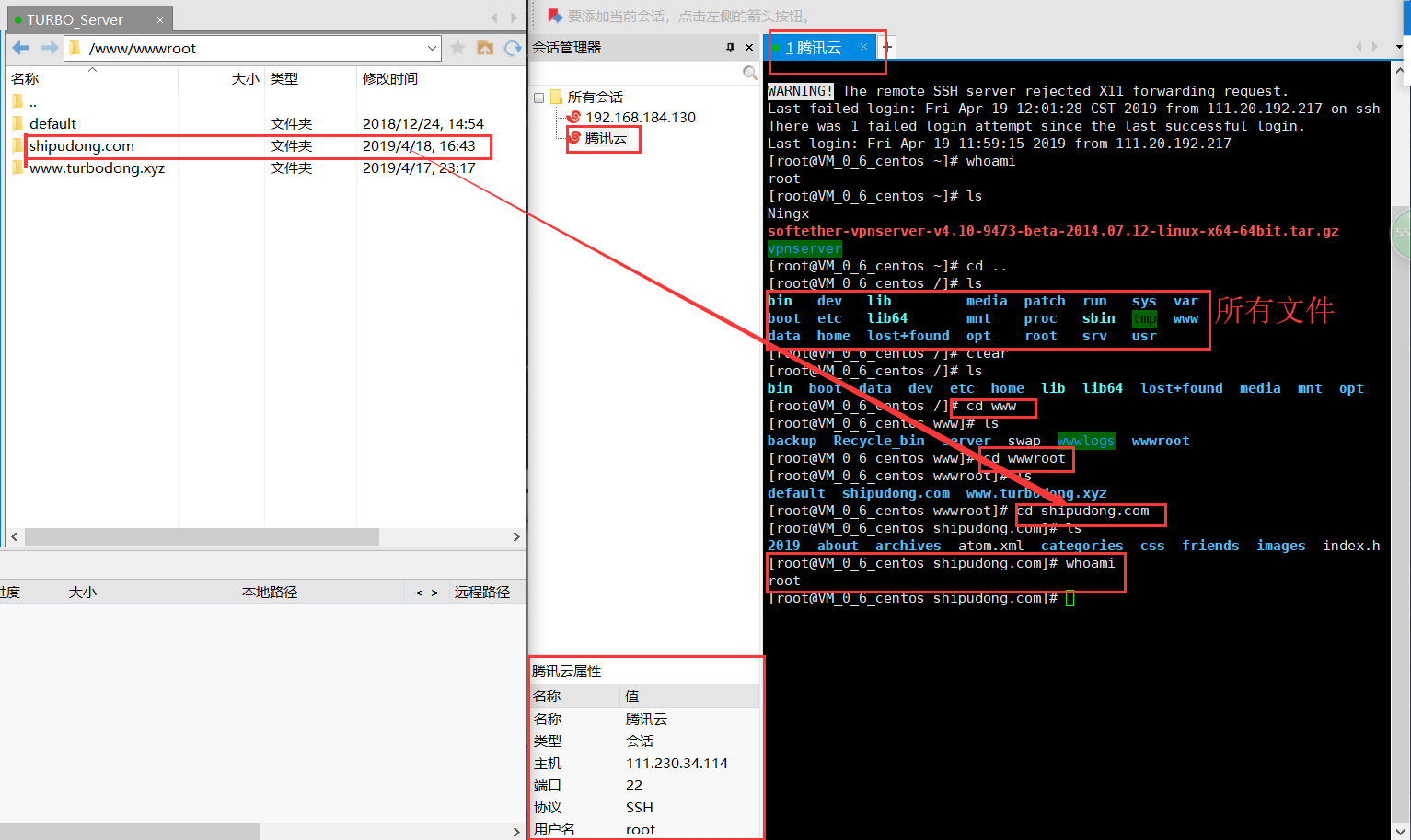
Task: Click the '<->' direction column header
Action: click(x=426, y=592)
